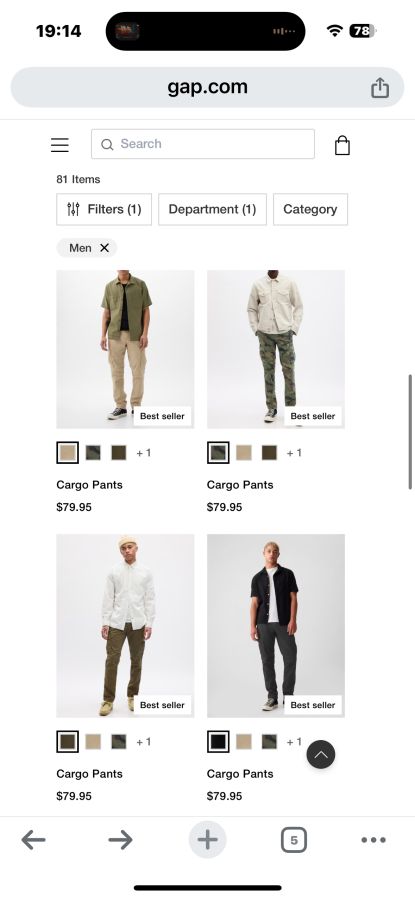Screen dimensions: 415x899
Task: Click the Search input field
Action: tap(203, 144)
